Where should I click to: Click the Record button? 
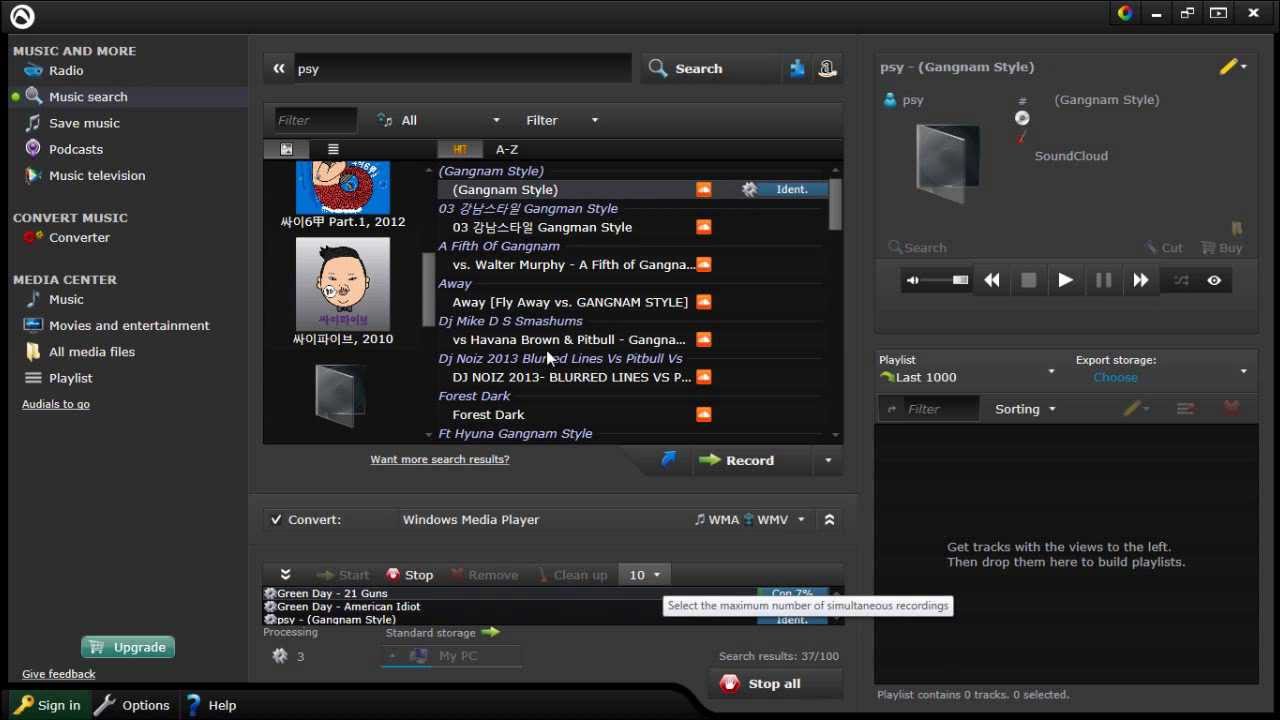click(x=737, y=460)
